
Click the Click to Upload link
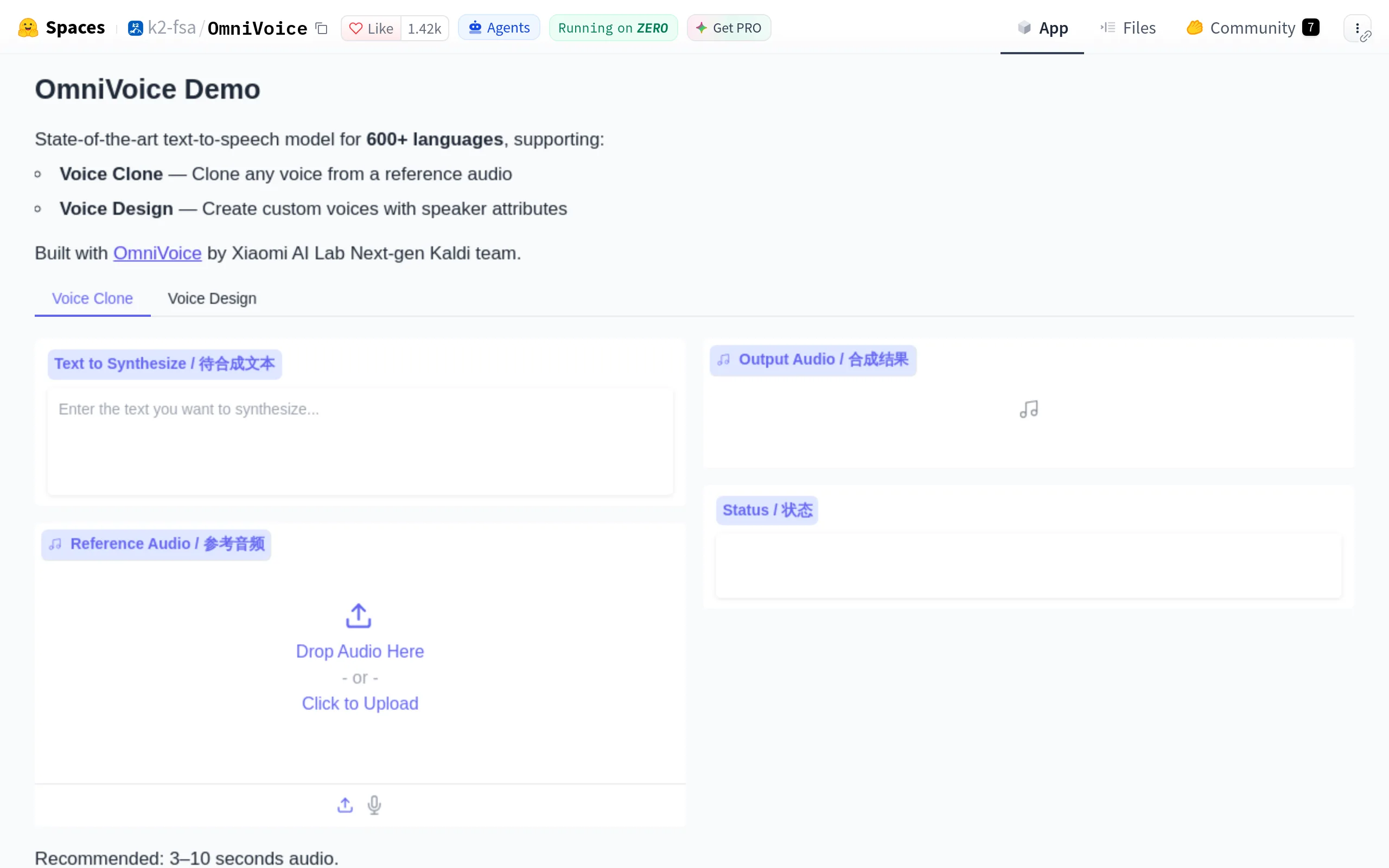click(x=360, y=703)
